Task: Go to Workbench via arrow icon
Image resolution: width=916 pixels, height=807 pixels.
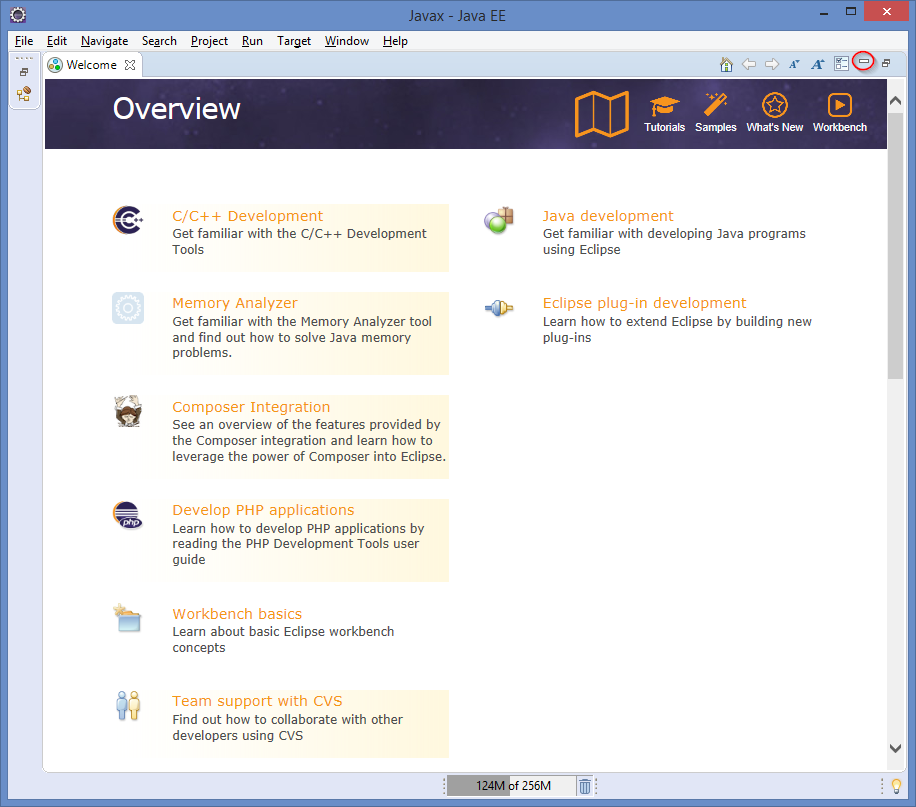Action: coord(839,106)
